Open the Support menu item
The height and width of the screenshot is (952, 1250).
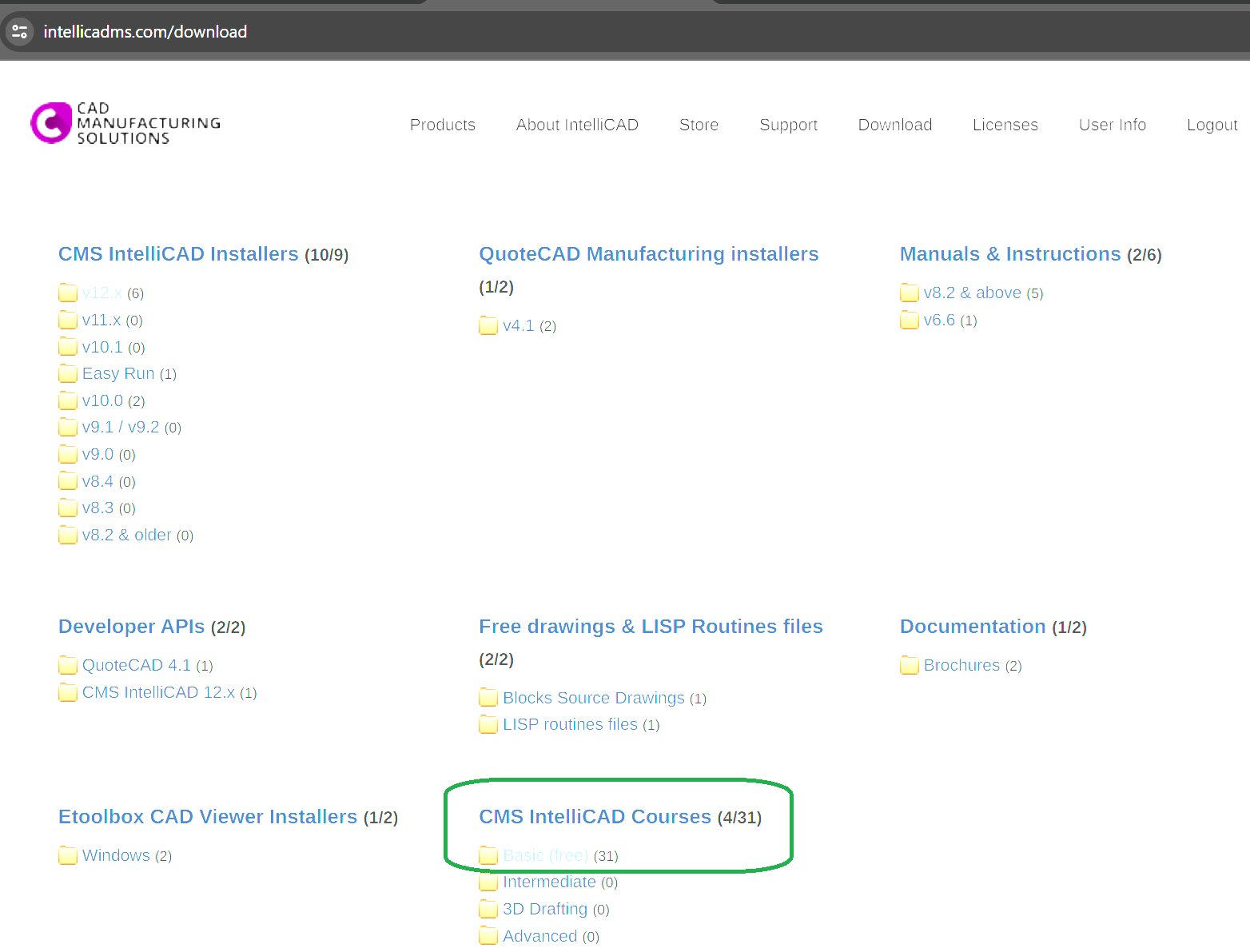[789, 125]
